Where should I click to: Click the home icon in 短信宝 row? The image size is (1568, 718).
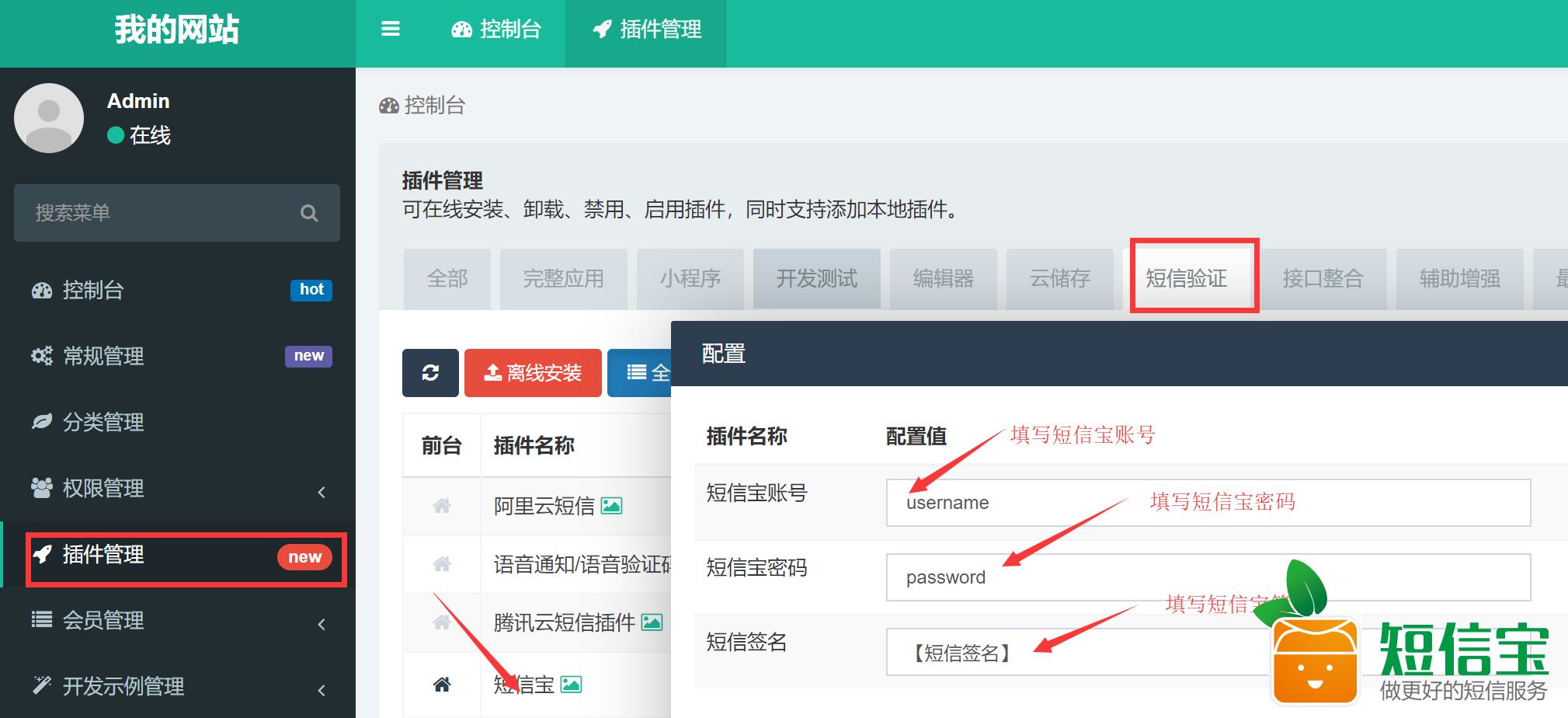(x=441, y=685)
